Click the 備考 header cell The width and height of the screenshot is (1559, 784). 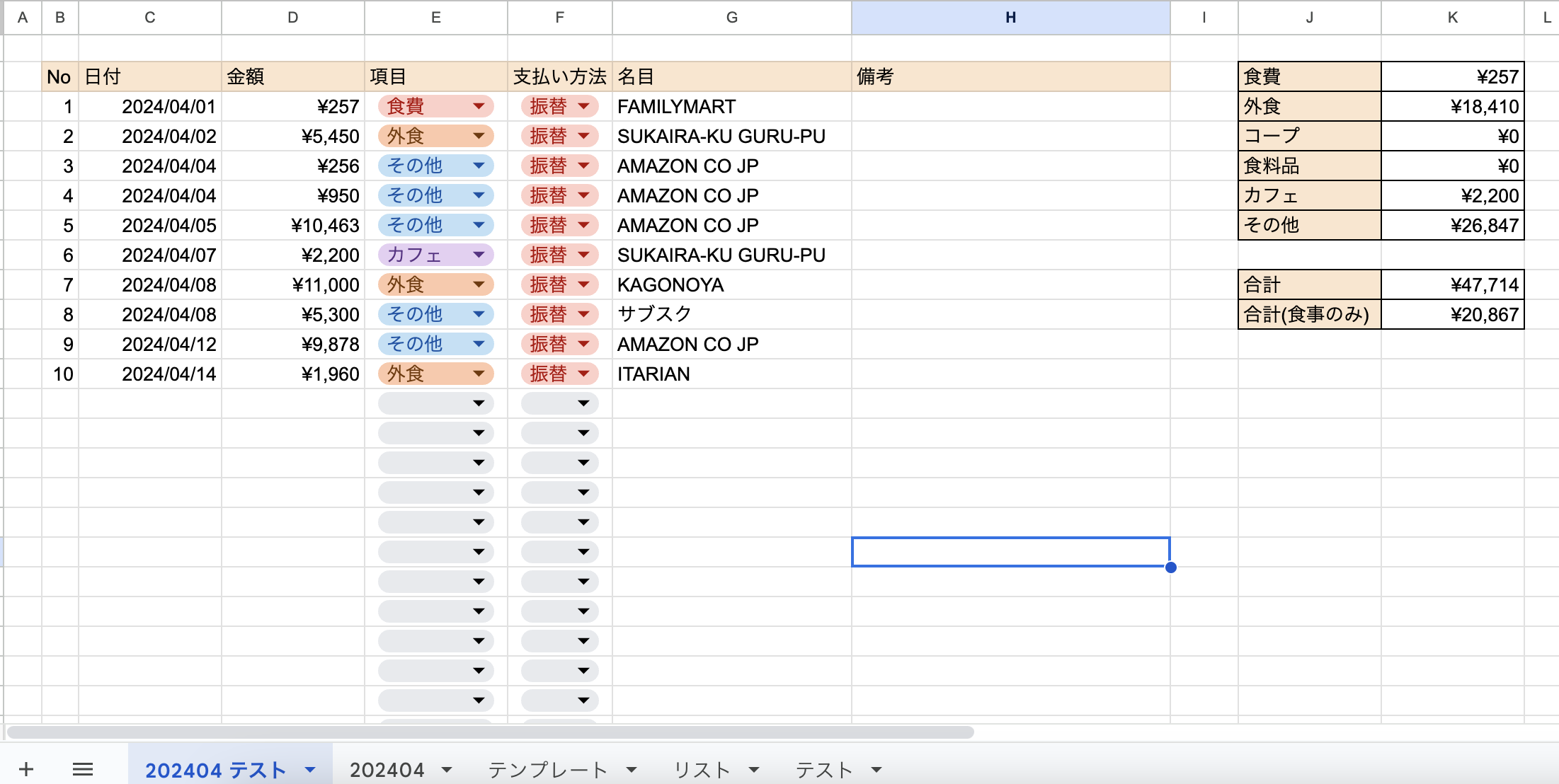pyautogui.click(x=1010, y=76)
